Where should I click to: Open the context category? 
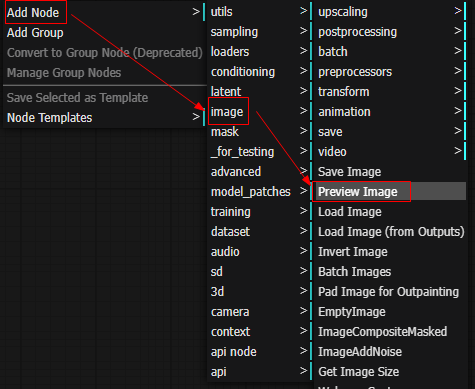pyautogui.click(x=260, y=332)
